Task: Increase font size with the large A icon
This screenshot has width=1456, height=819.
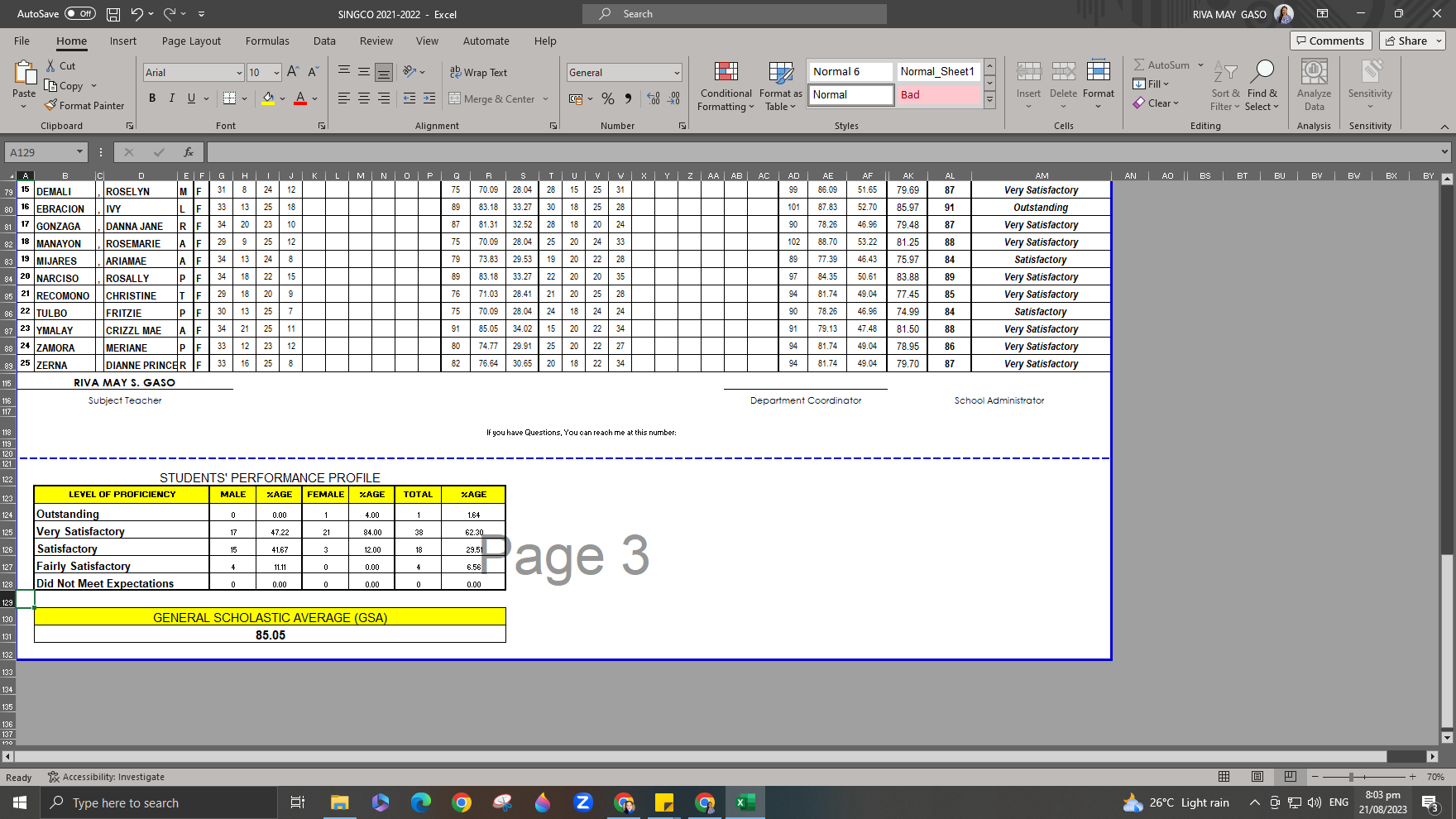Action: coord(293,72)
